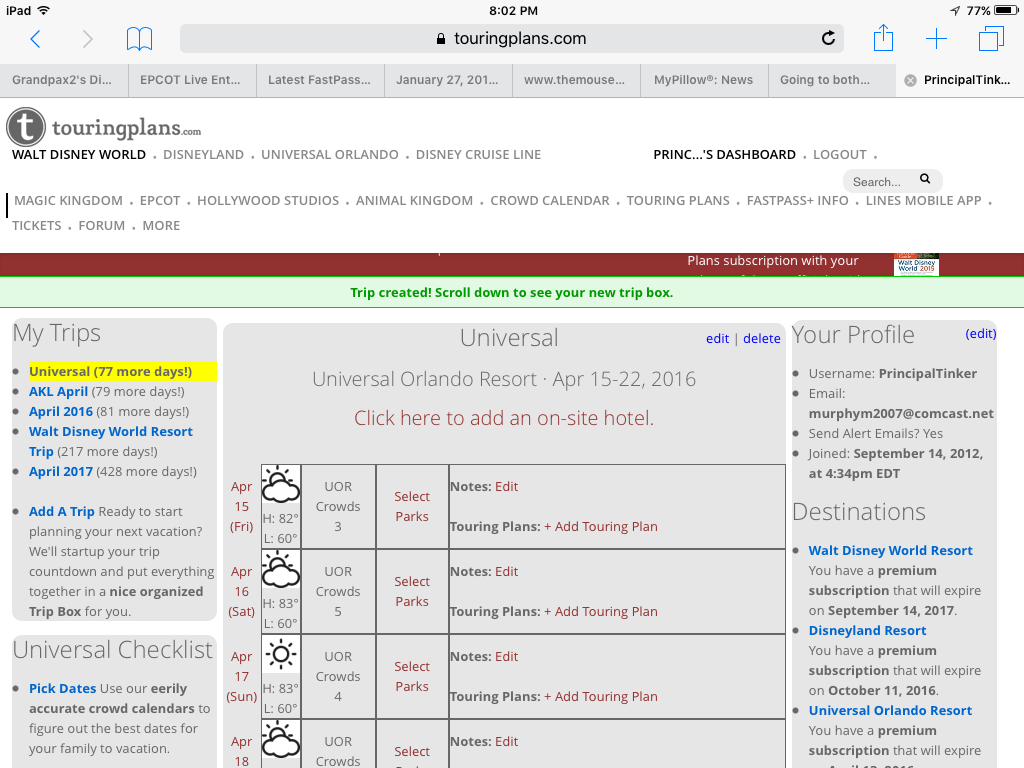Switch to EPCOT Live Ent... tab
The height and width of the screenshot is (768, 1024).
[x=192, y=80]
